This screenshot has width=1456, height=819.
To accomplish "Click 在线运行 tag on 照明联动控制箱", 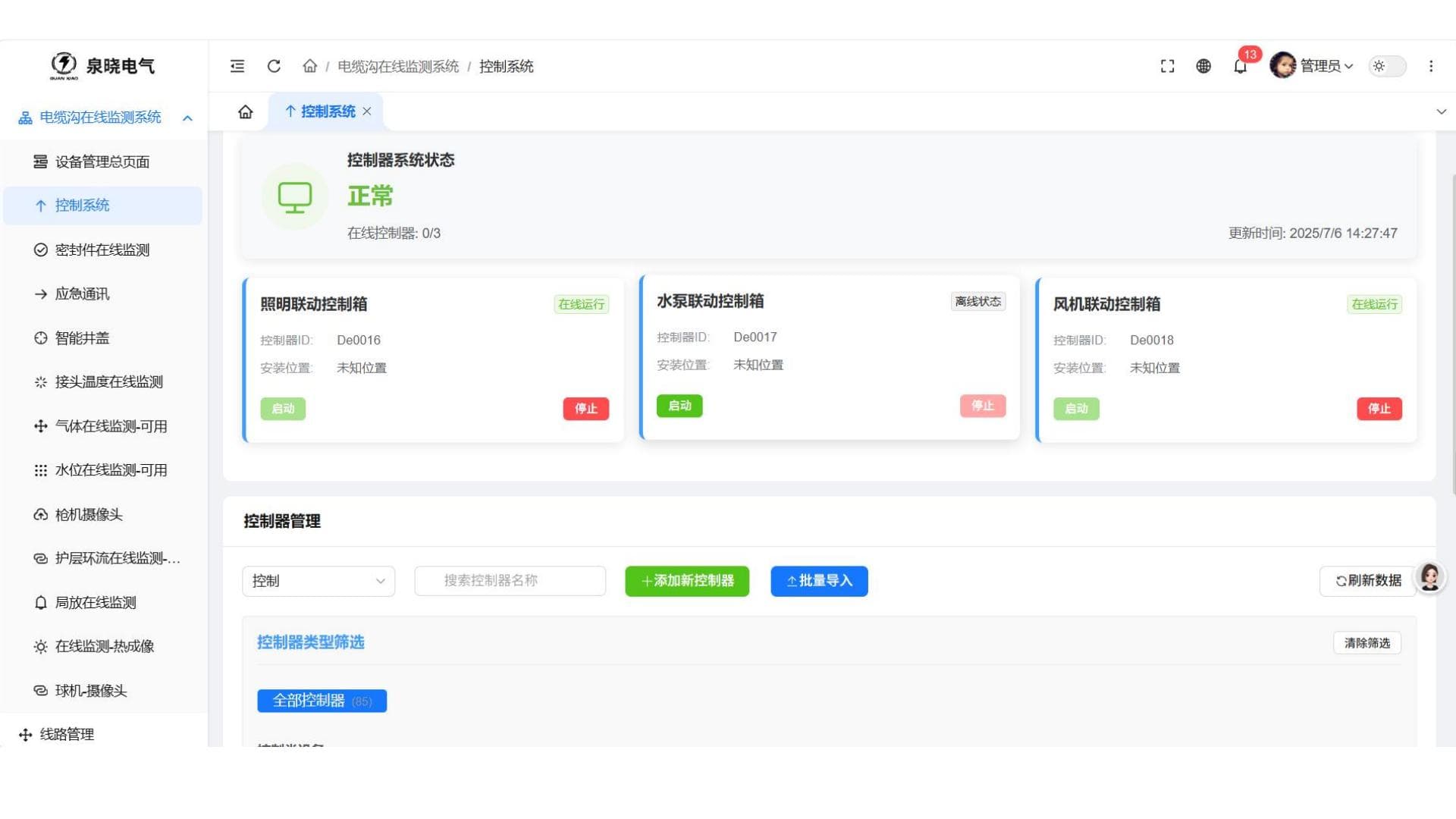I will pyautogui.click(x=582, y=304).
